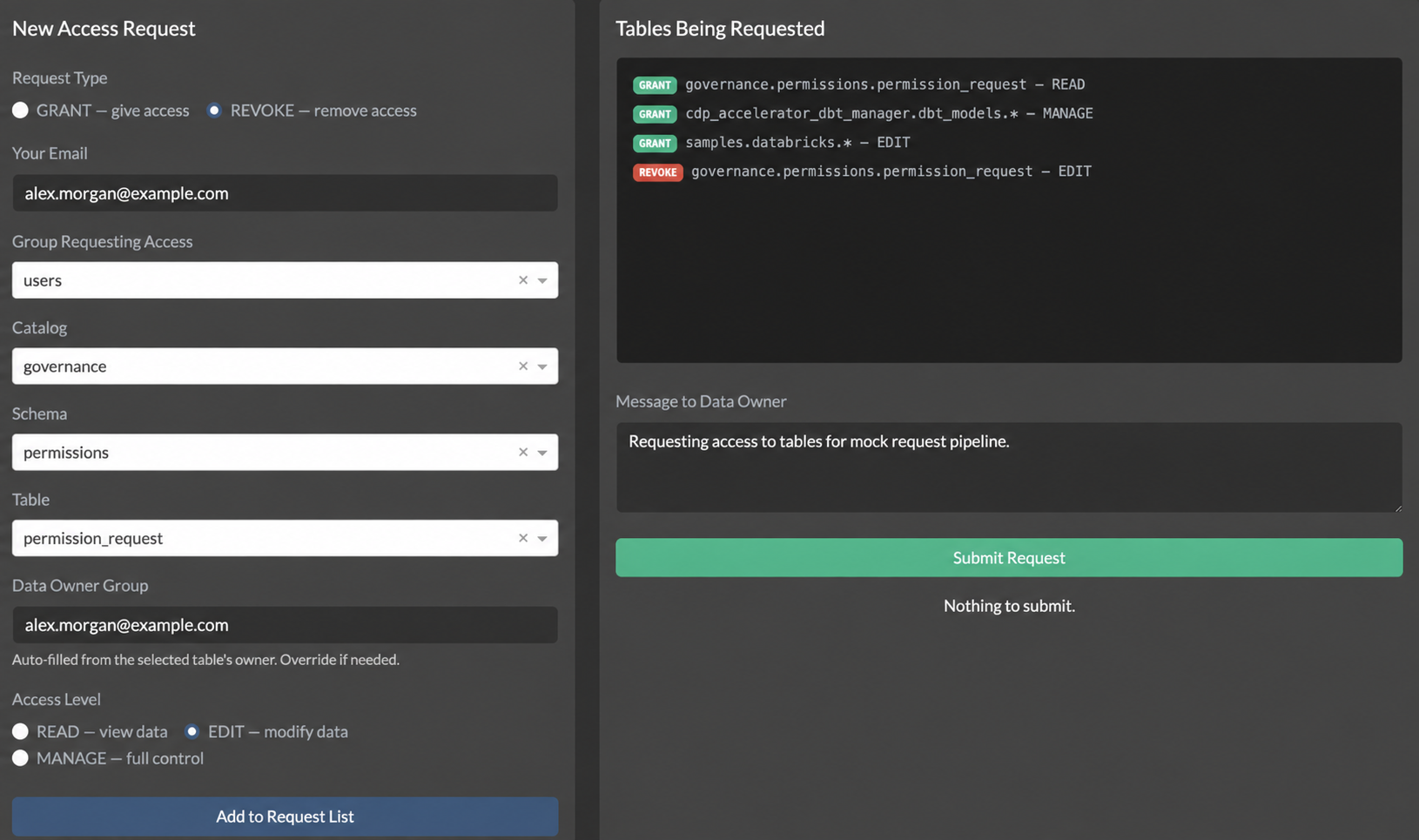Click the Schema field label
This screenshot has width=1419, height=840.
coord(39,413)
